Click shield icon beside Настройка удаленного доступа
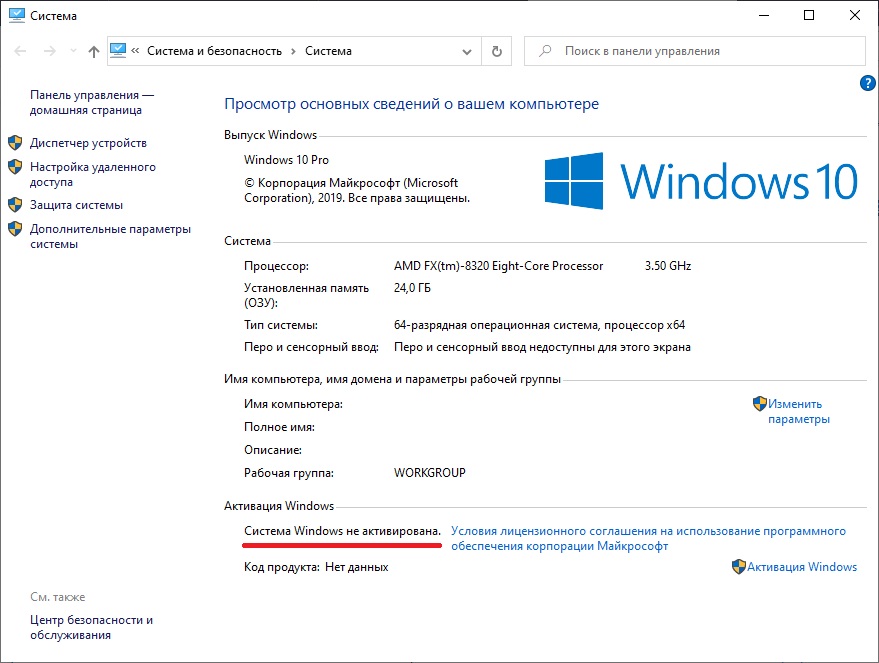Viewport: 879px width, 663px height. point(15,166)
